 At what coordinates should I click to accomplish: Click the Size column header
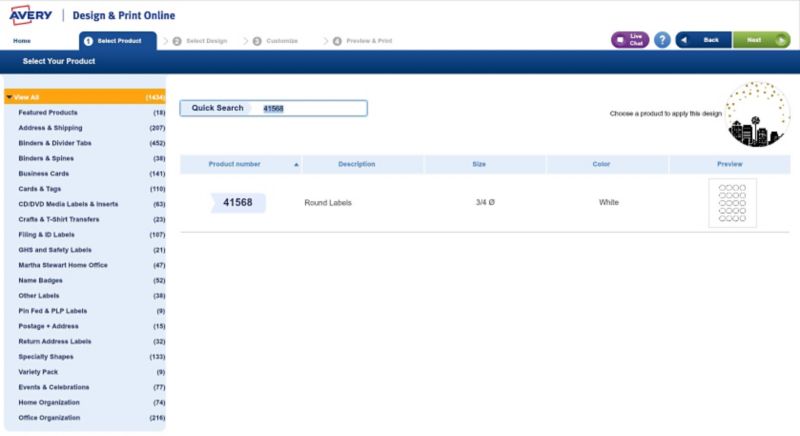(x=479, y=164)
